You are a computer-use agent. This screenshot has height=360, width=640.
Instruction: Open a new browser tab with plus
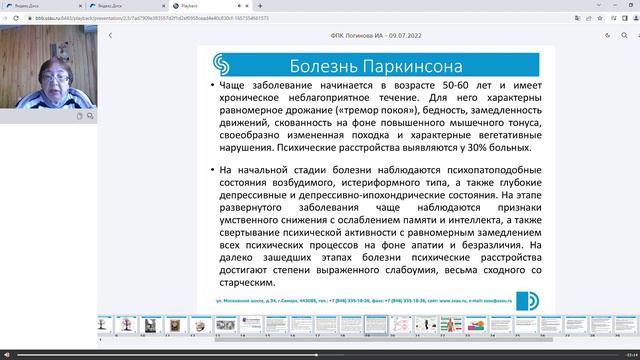260,6
